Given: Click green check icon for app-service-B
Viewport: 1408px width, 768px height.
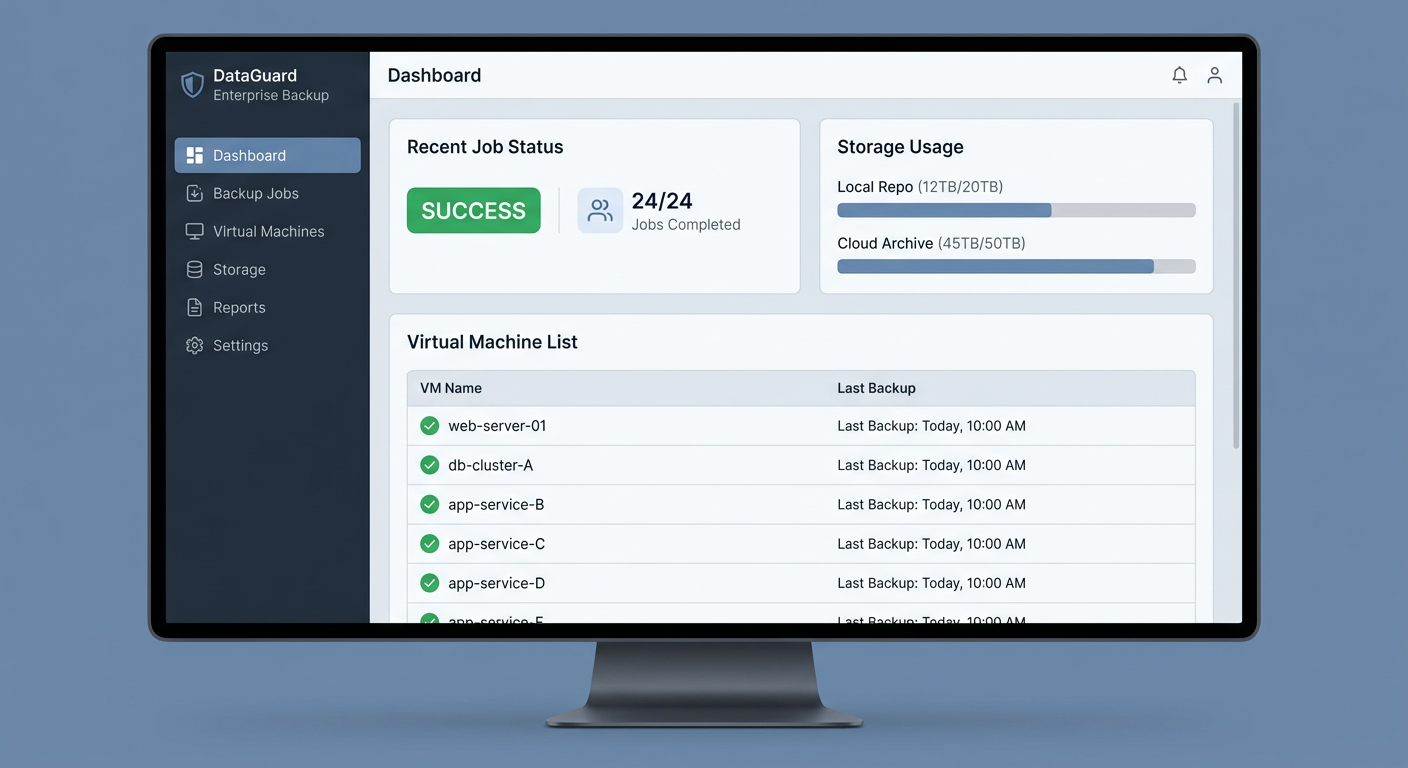Looking at the screenshot, I should click(430, 505).
